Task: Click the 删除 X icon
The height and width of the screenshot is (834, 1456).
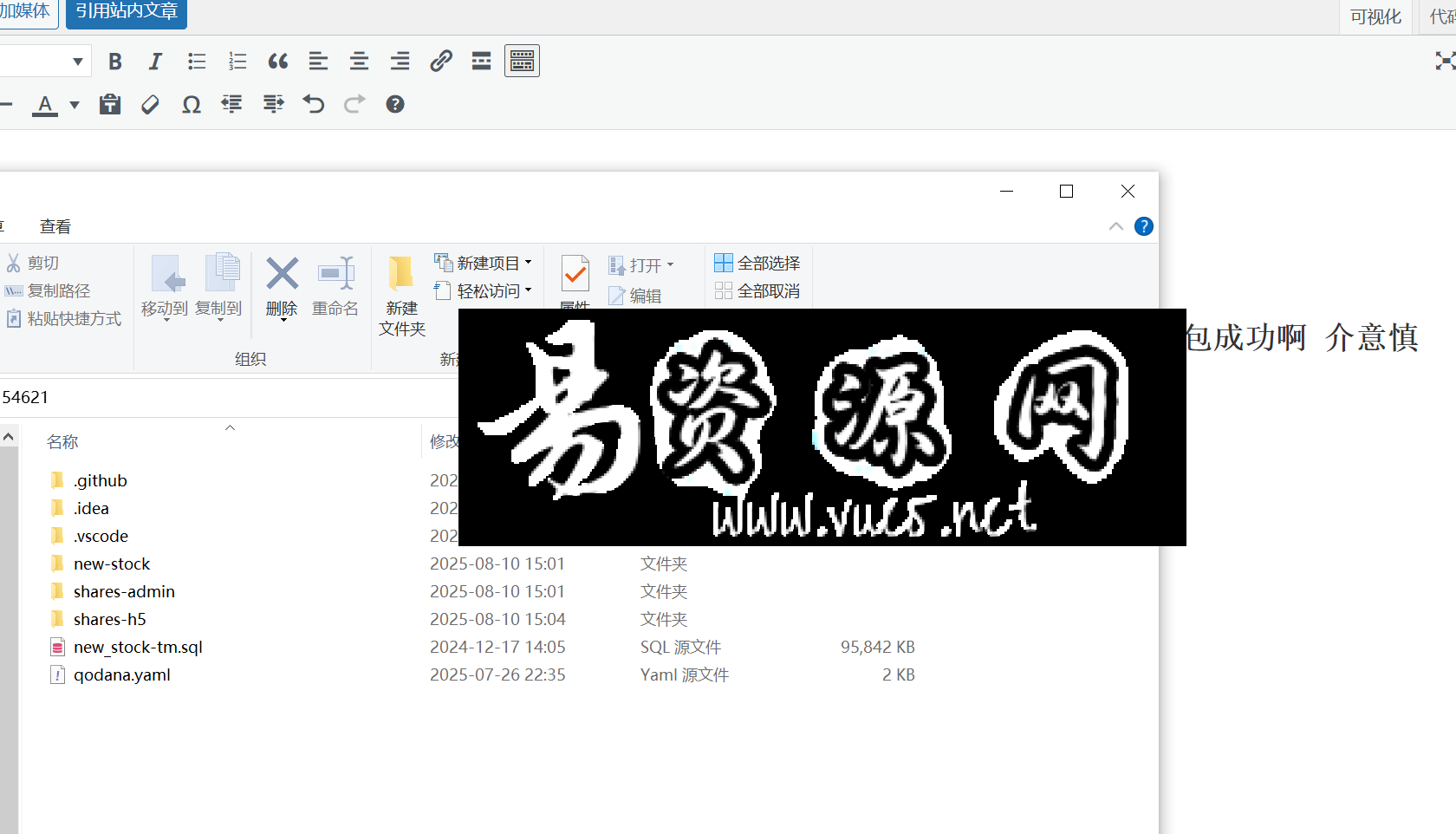Action: tap(282, 274)
